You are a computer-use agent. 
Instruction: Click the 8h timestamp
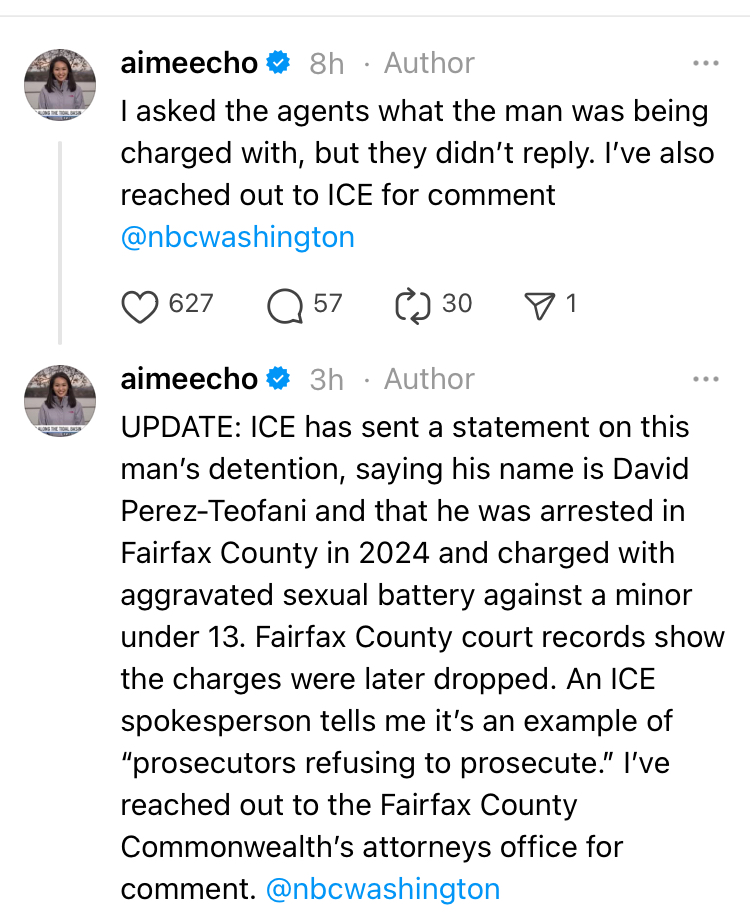coord(326,64)
